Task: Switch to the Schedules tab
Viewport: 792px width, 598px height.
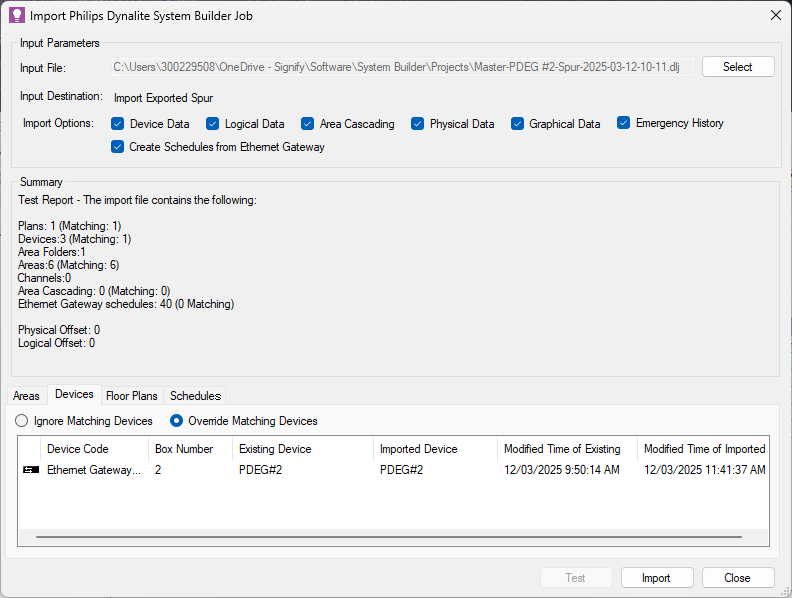Action: pyautogui.click(x=196, y=396)
